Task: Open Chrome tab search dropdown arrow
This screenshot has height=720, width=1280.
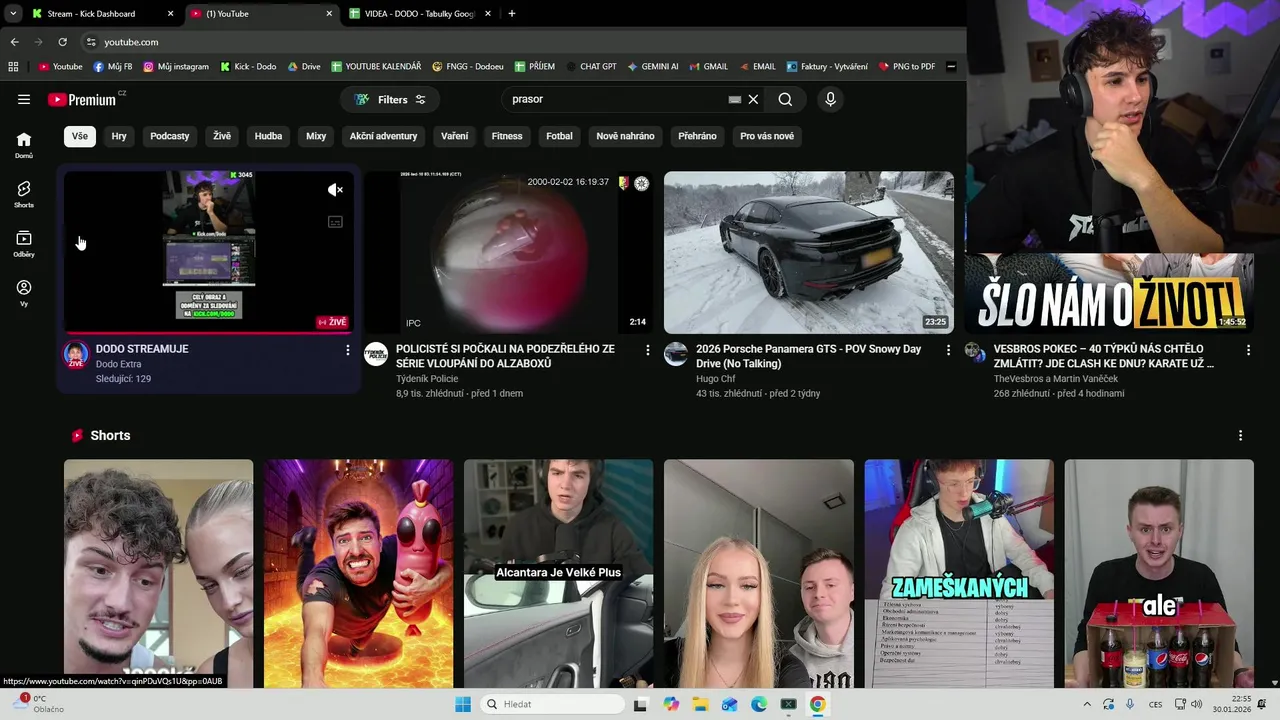Action: (12, 14)
